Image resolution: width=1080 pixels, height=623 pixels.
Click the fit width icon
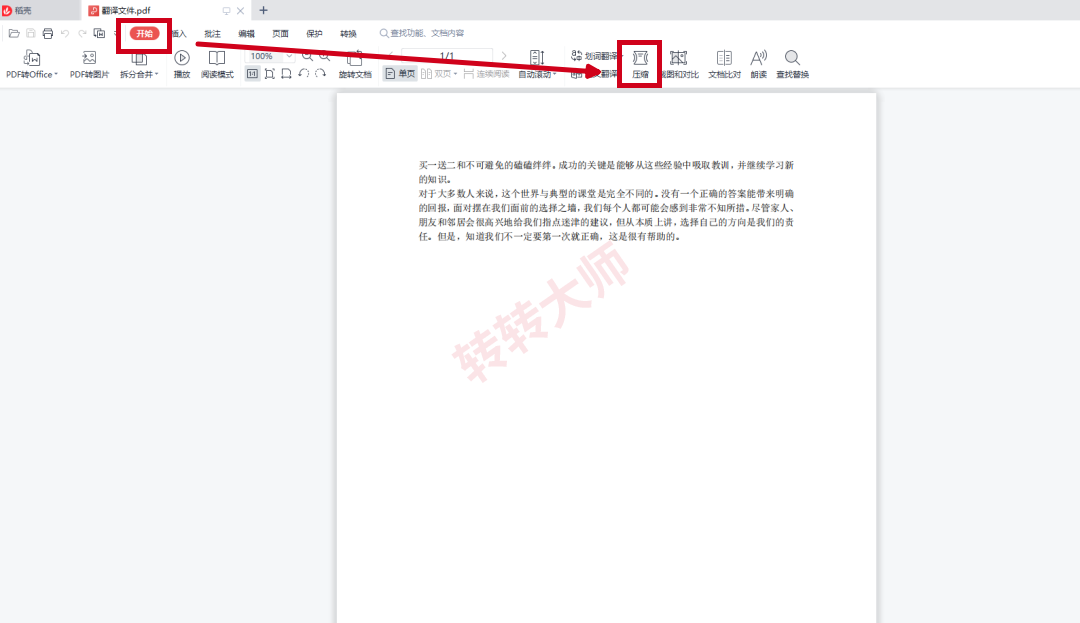pyautogui.click(x=286, y=74)
